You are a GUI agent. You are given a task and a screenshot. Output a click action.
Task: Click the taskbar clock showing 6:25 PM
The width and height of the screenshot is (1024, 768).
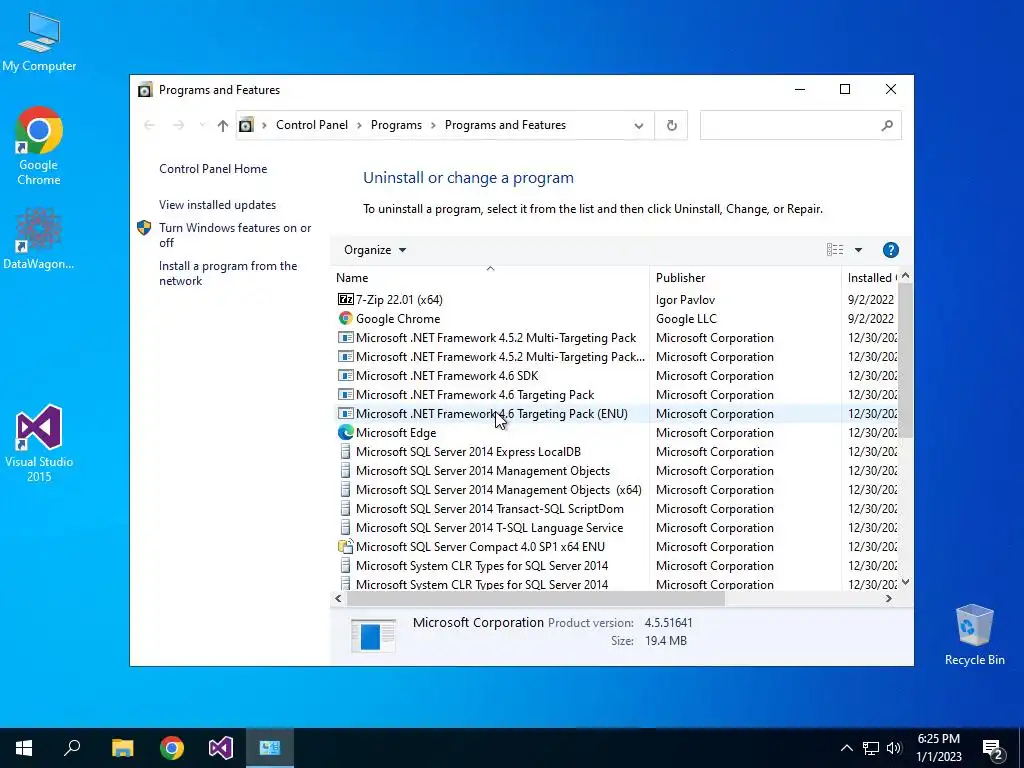coord(938,748)
